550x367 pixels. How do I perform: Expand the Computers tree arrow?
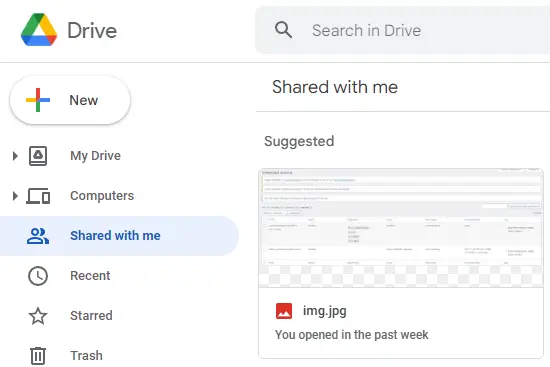tap(15, 196)
